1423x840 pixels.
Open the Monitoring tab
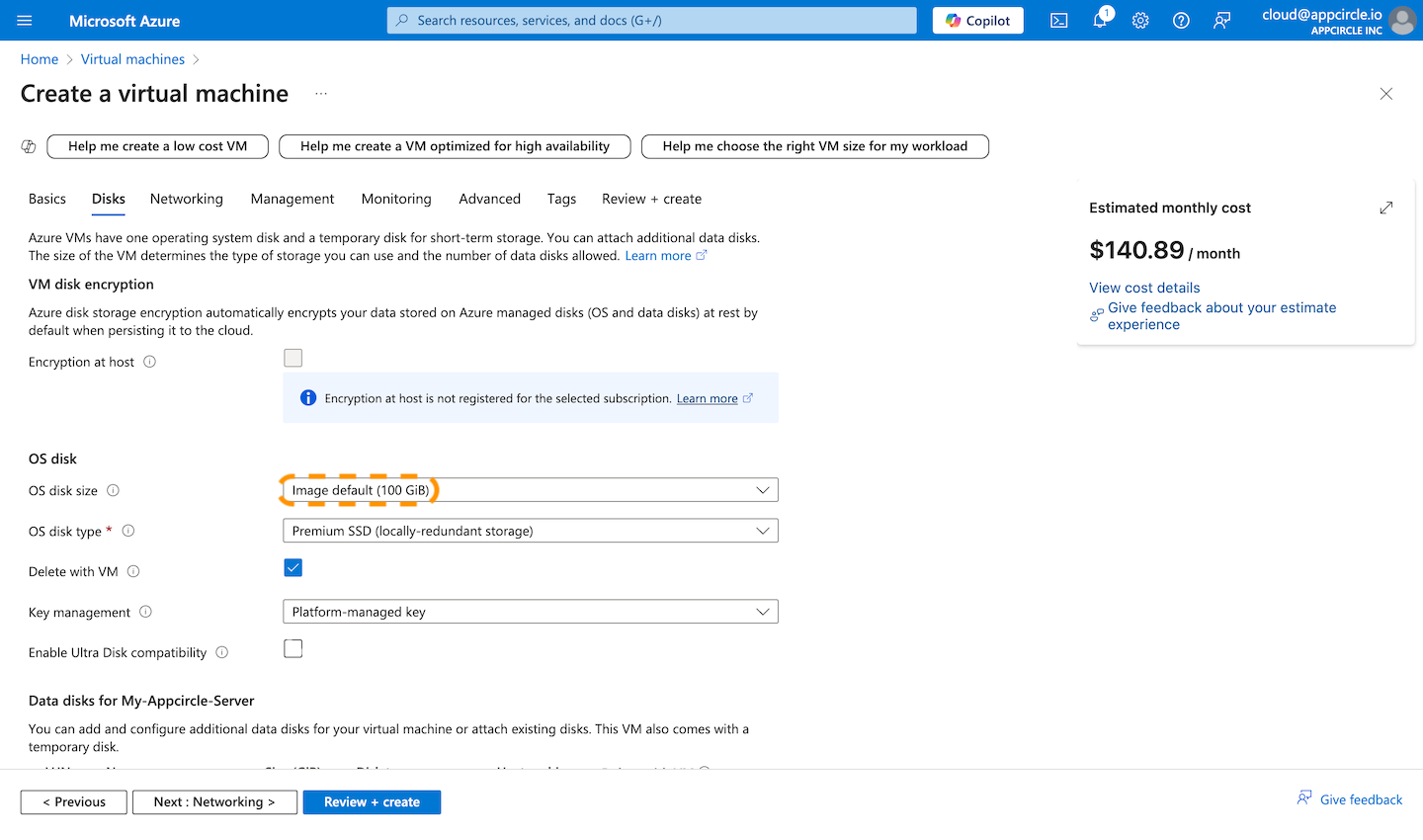[x=396, y=199]
